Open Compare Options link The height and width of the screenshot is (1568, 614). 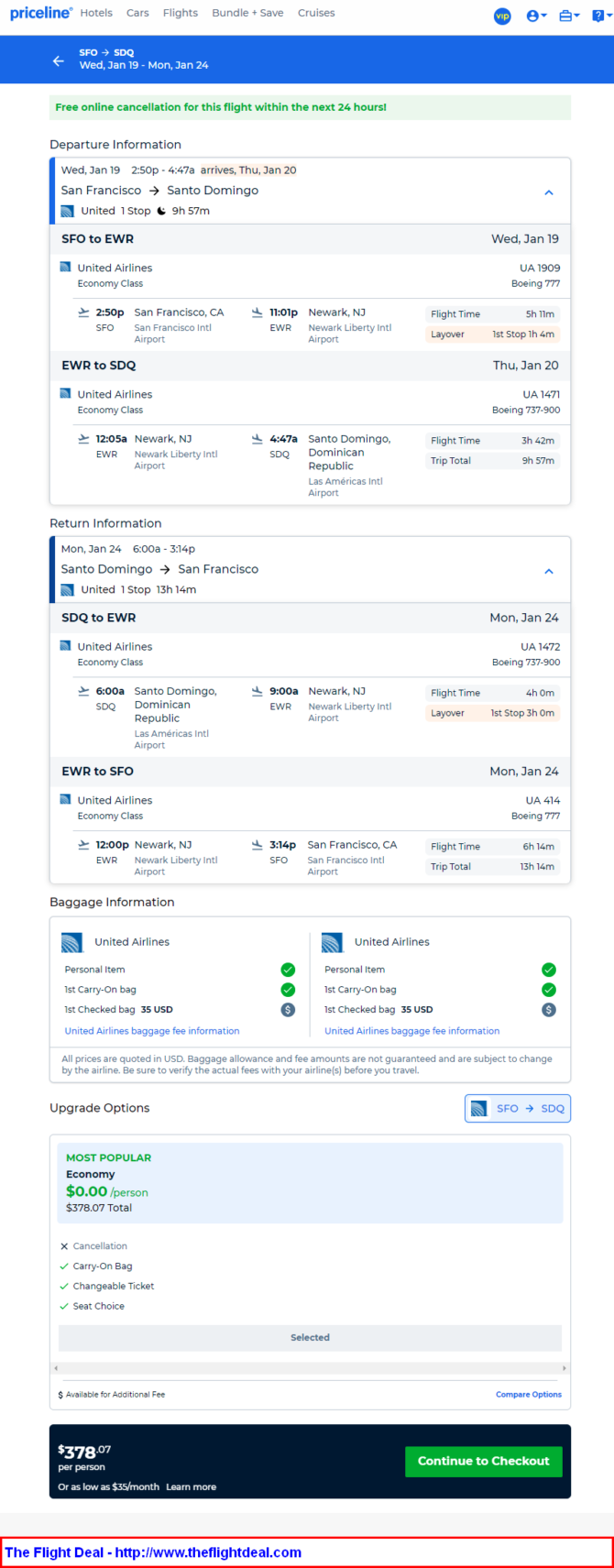click(x=529, y=1395)
